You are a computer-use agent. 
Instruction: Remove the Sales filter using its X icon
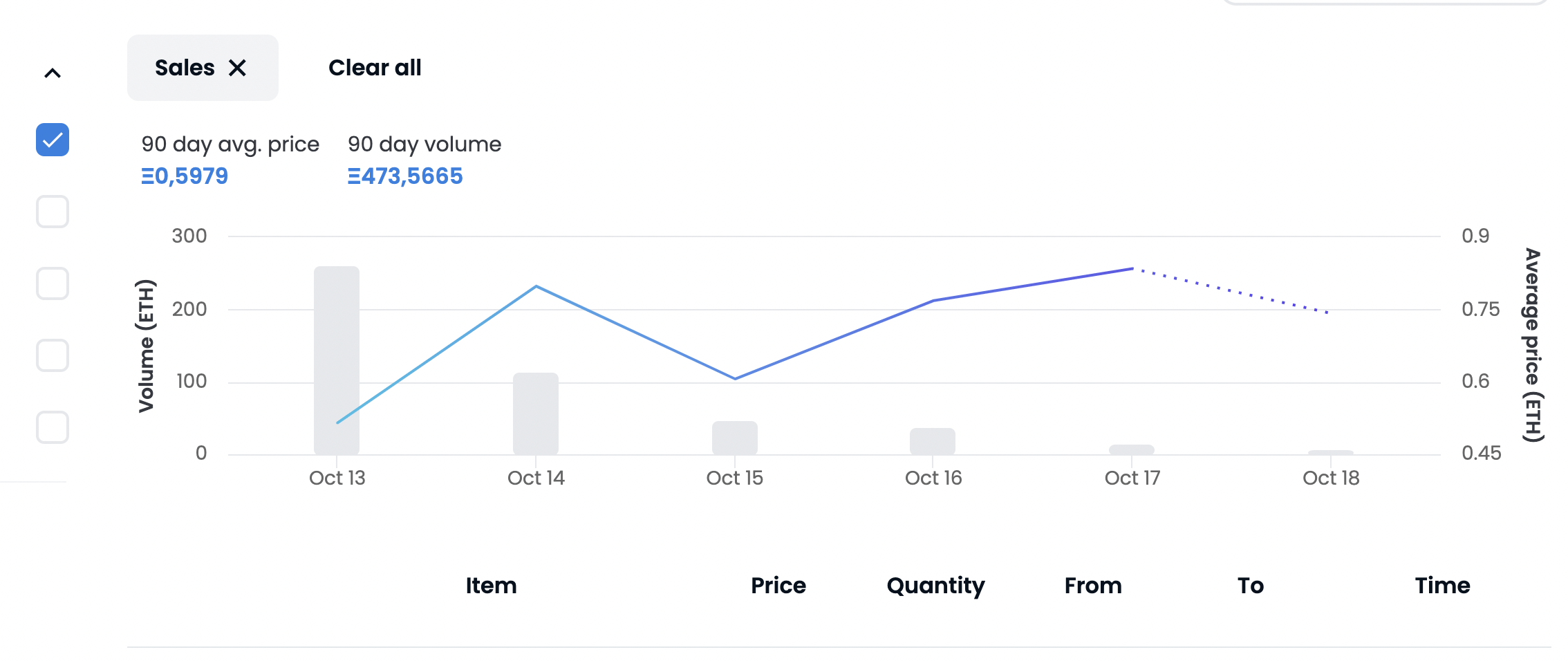[237, 68]
